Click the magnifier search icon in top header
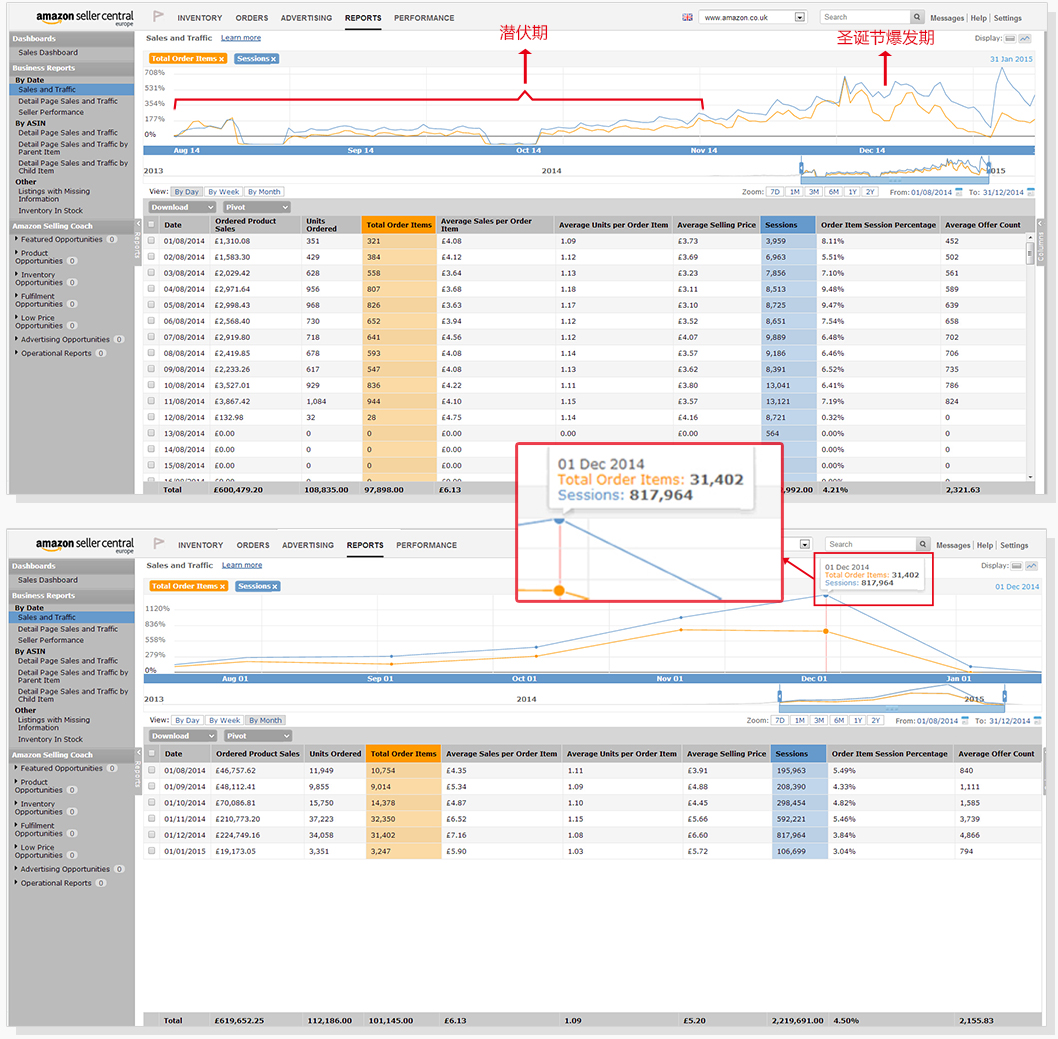This screenshot has height=1039, width=1058. (917, 17)
